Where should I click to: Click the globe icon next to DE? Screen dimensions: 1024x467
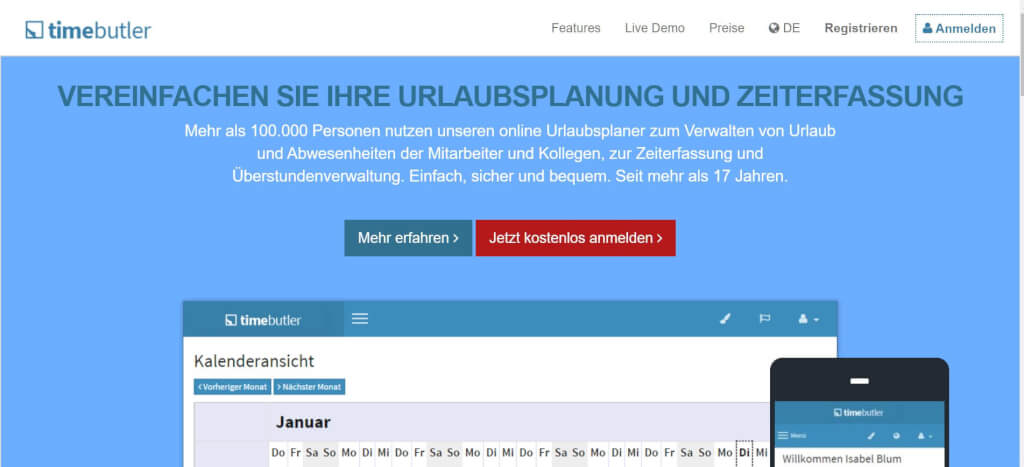774,28
